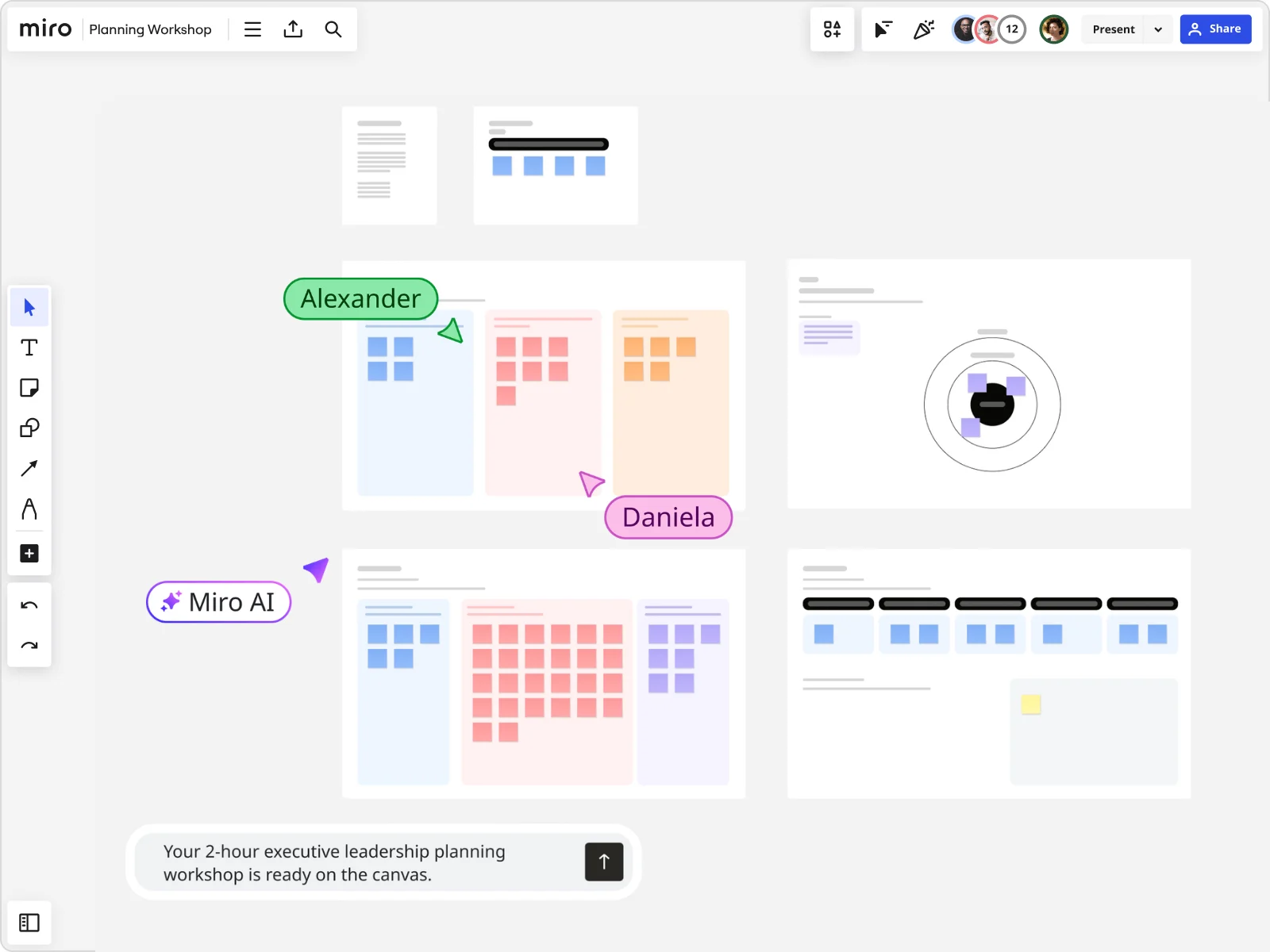Click the AI prompt text field
The width and height of the screenshot is (1270, 952).
(357, 862)
